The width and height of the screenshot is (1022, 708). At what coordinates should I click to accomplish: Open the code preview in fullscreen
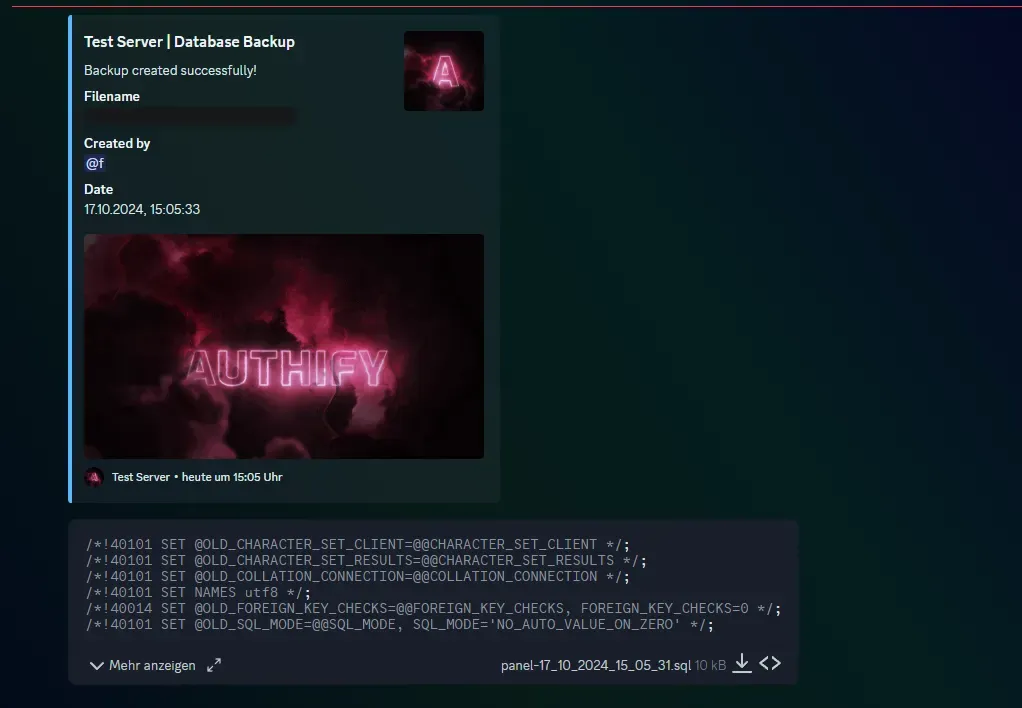(214, 665)
